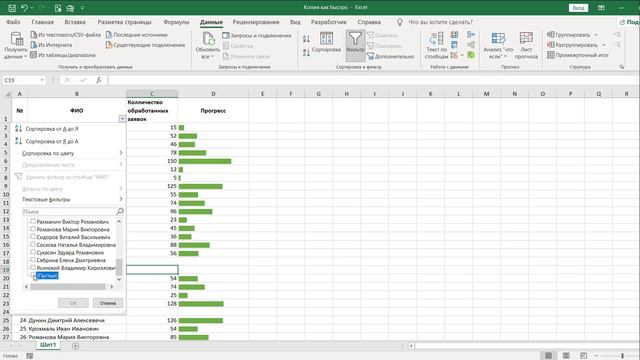
Task: Insert function fx button
Action: pyautogui.click(x=99, y=80)
